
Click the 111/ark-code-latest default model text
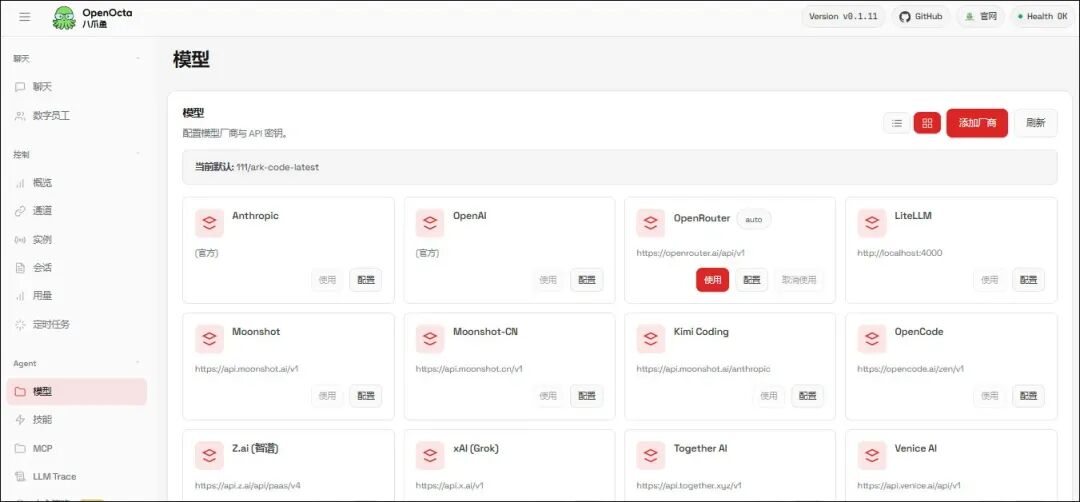point(278,167)
